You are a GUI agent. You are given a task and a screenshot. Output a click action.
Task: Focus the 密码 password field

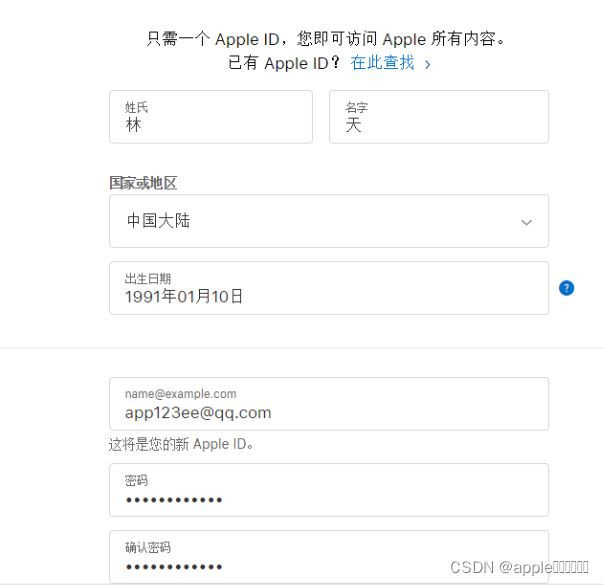[x=329, y=490]
